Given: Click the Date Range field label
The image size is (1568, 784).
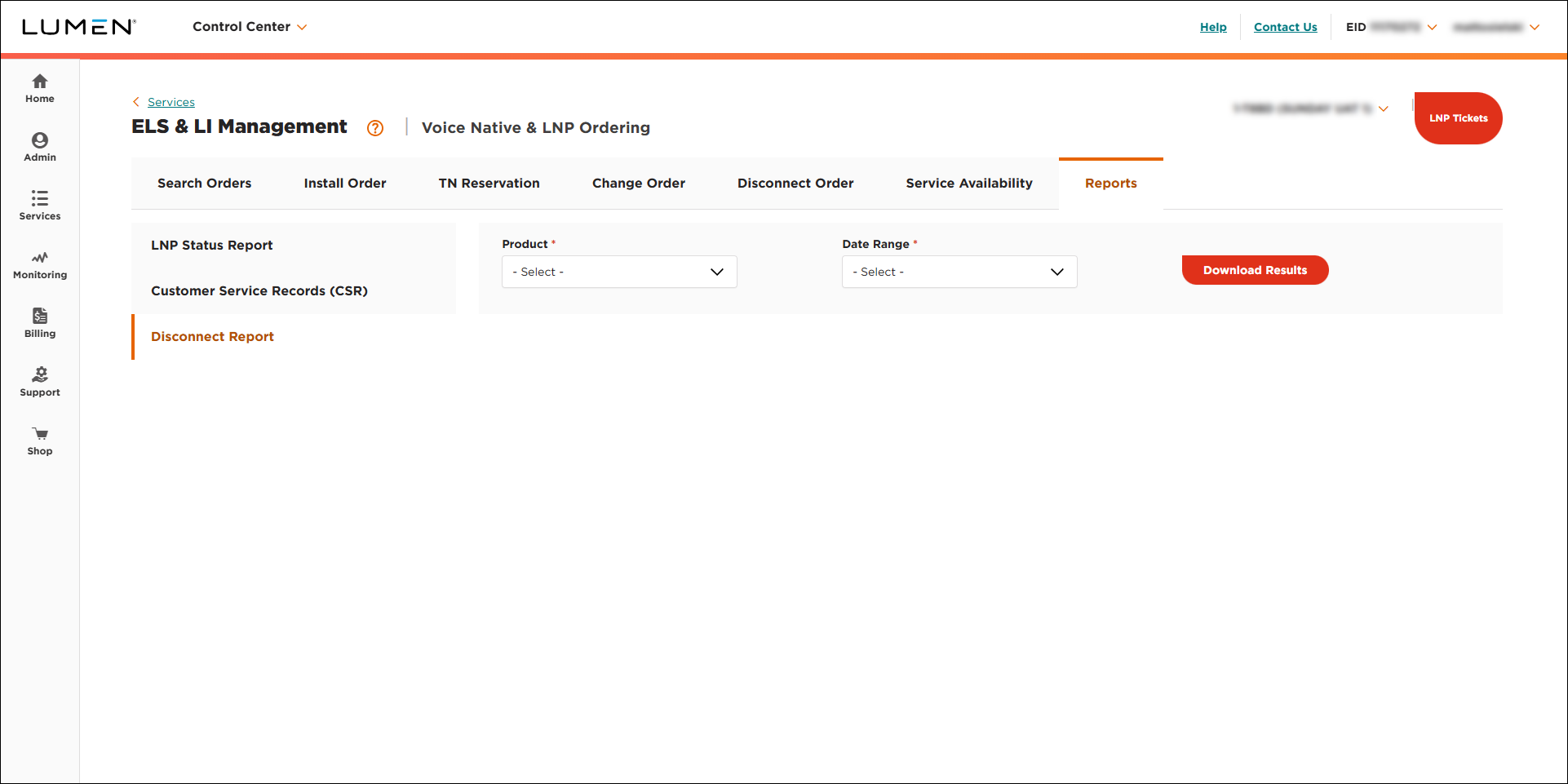Looking at the screenshot, I should click(875, 244).
